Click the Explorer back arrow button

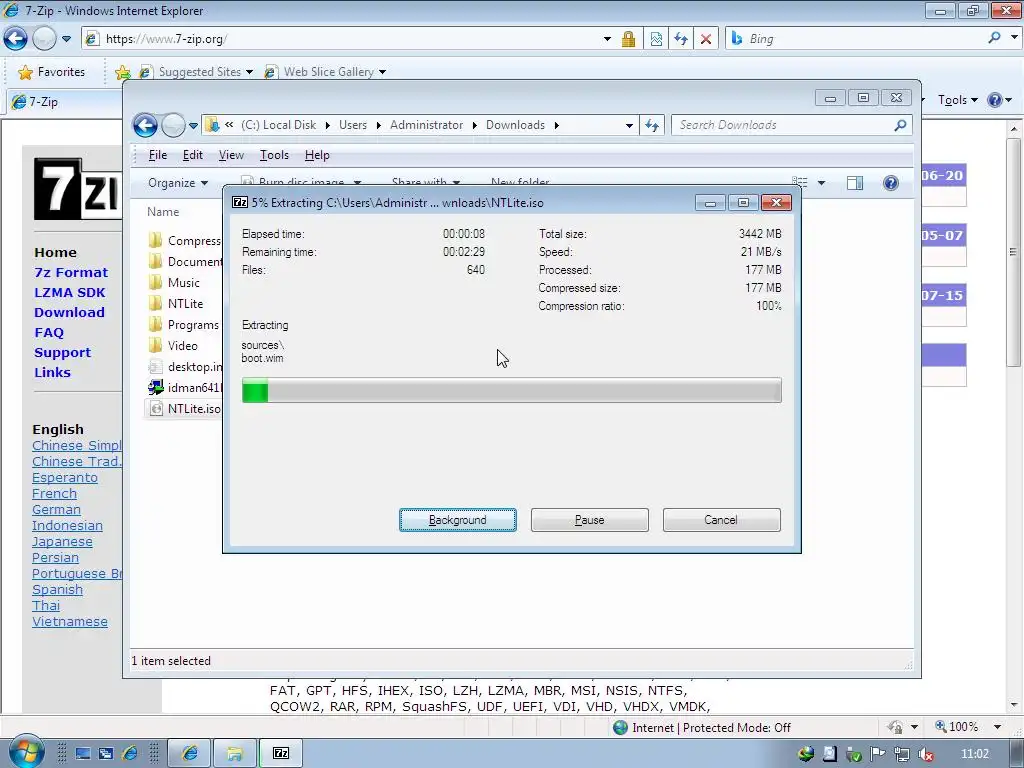click(145, 125)
